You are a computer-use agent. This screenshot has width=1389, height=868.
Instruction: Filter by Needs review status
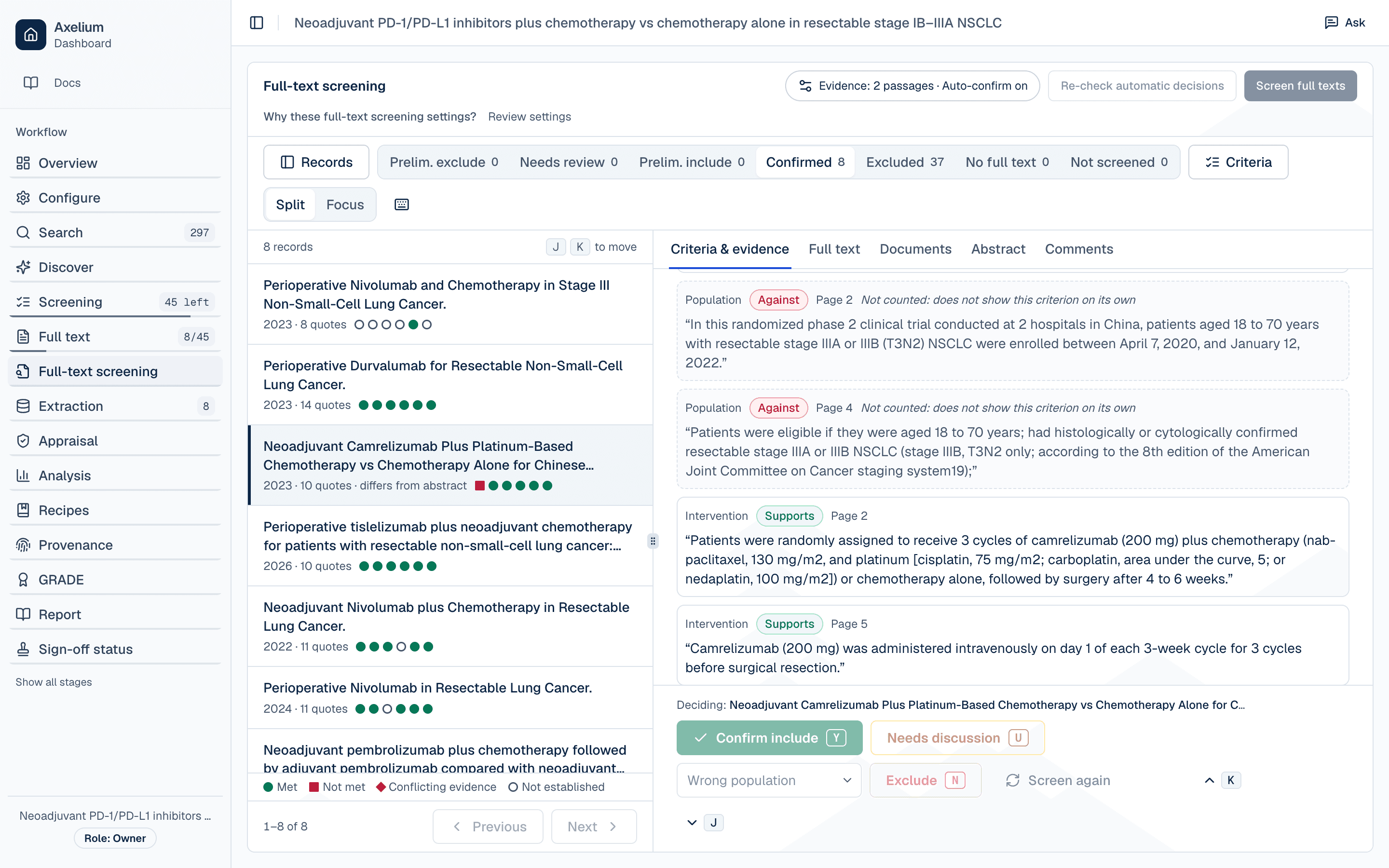pyautogui.click(x=568, y=162)
